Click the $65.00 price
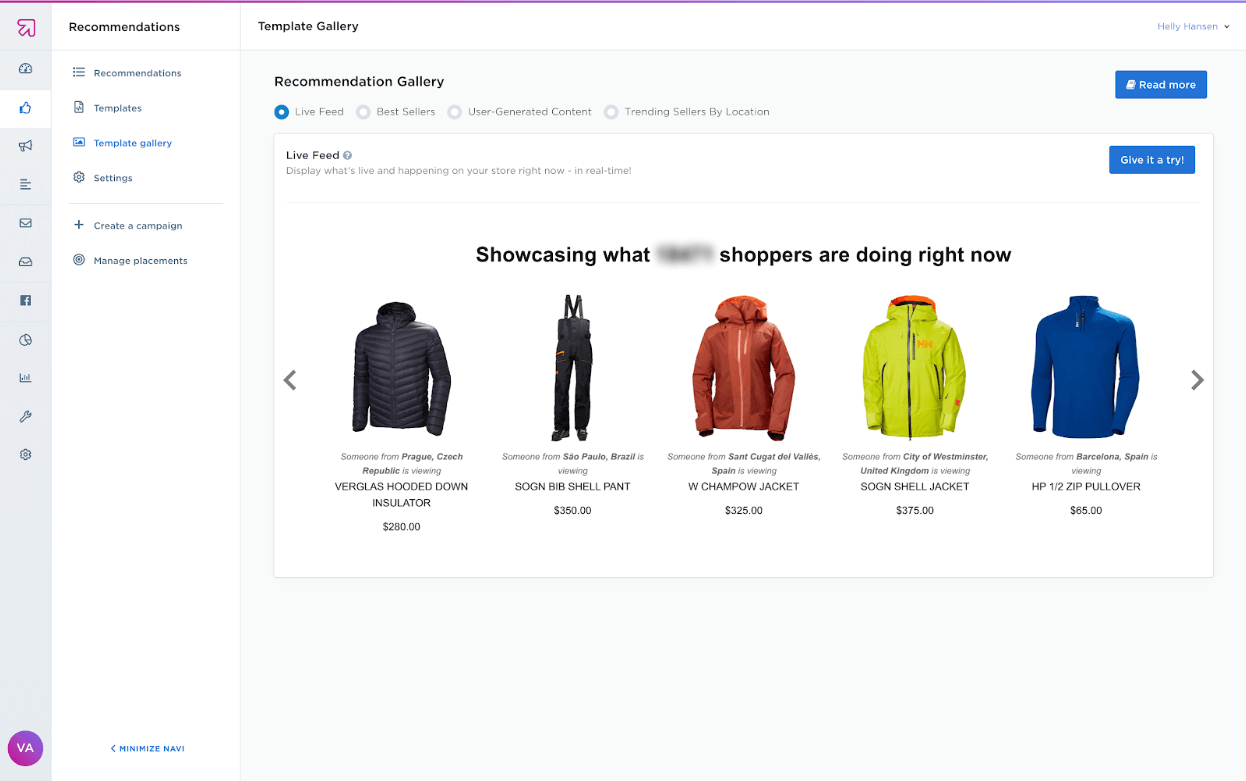Screen dimensions: 1246x781 click(1086, 511)
